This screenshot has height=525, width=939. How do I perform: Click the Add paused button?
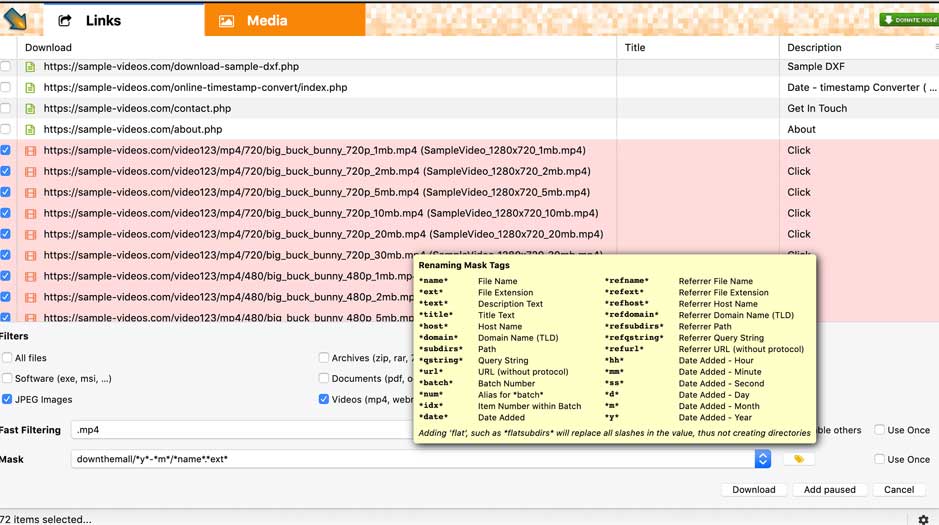pos(829,490)
